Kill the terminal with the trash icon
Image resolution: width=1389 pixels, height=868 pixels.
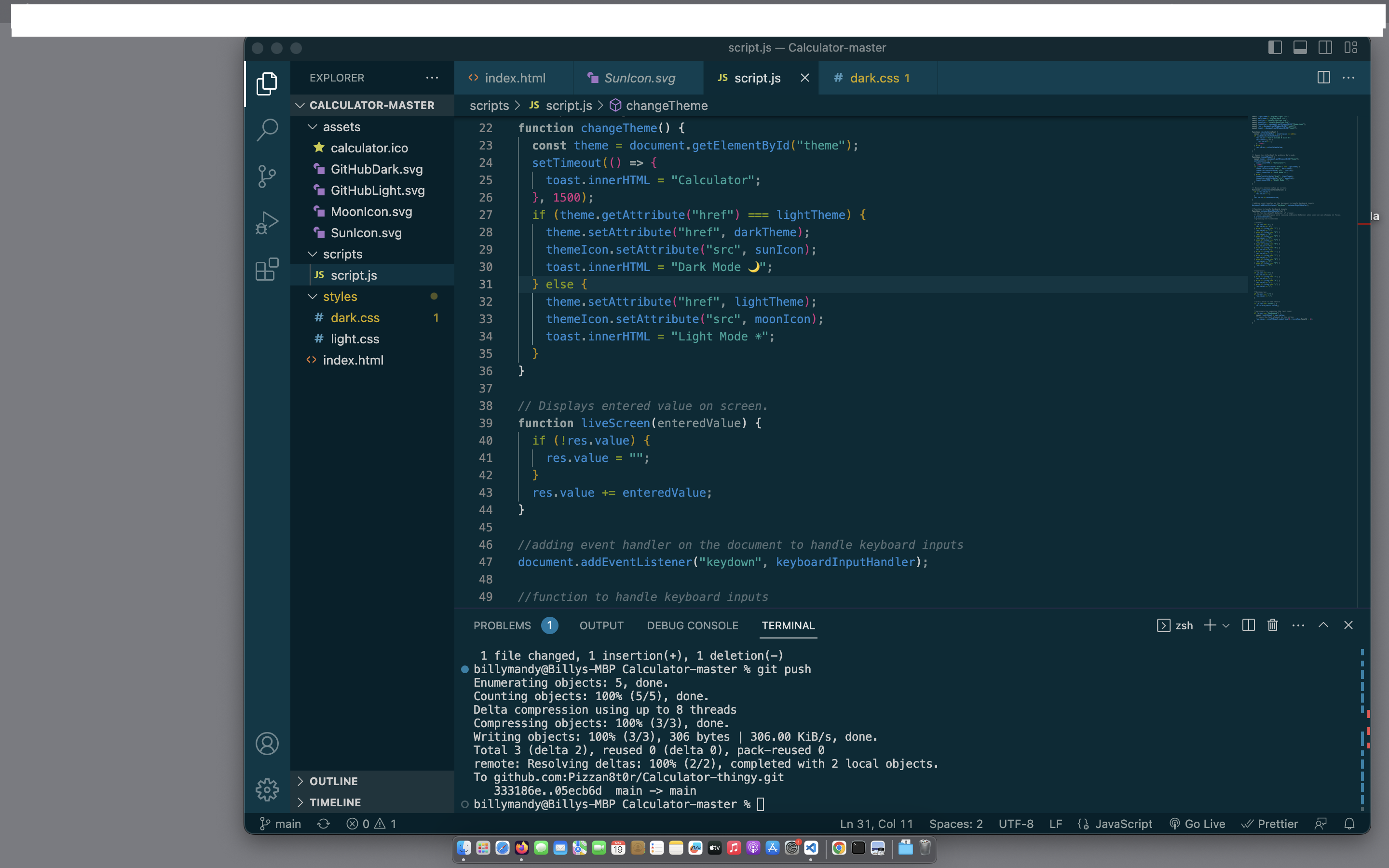point(1272,625)
